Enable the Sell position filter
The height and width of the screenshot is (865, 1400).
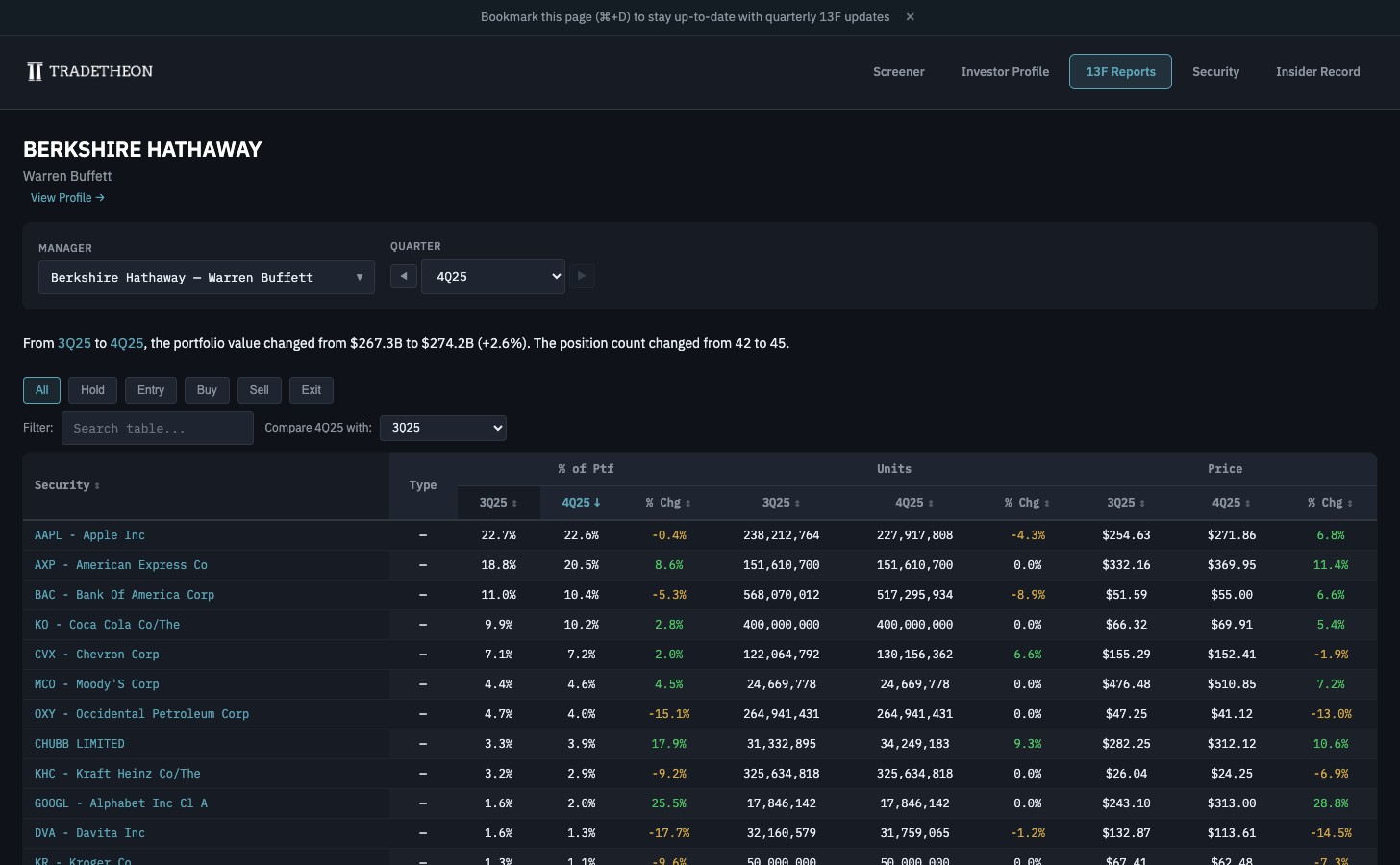pos(259,390)
